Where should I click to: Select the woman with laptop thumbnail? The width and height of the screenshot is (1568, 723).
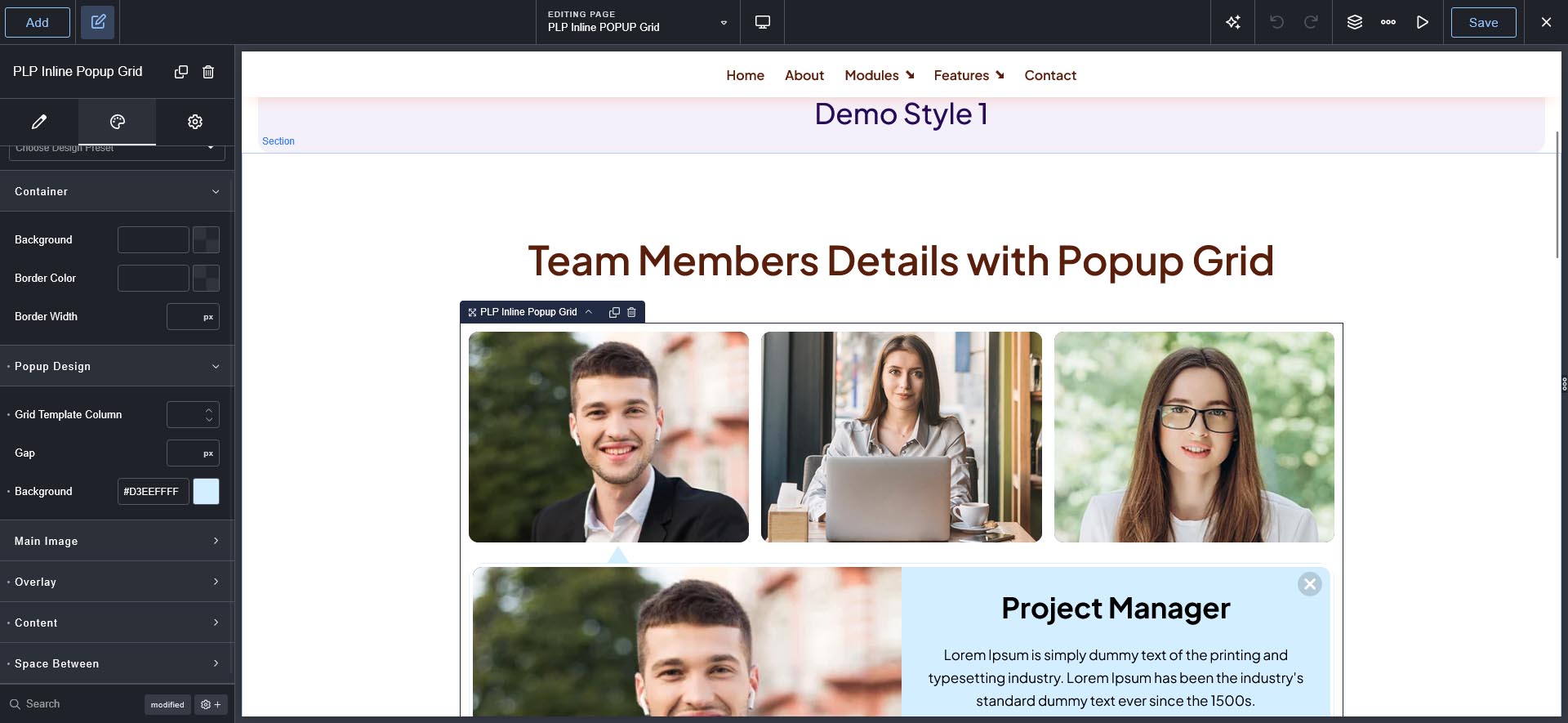[902, 437]
